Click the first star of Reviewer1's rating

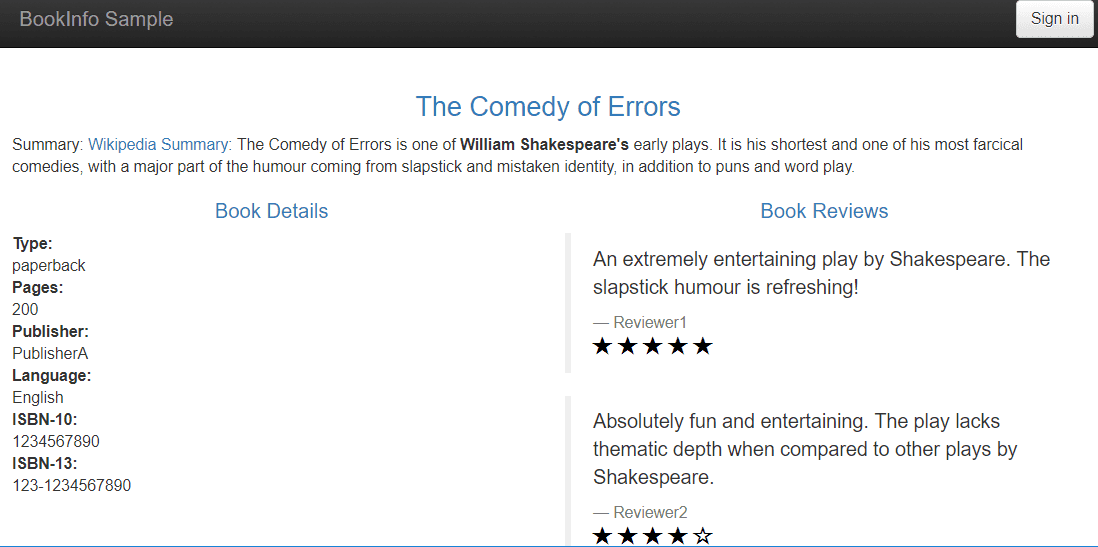pos(602,346)
